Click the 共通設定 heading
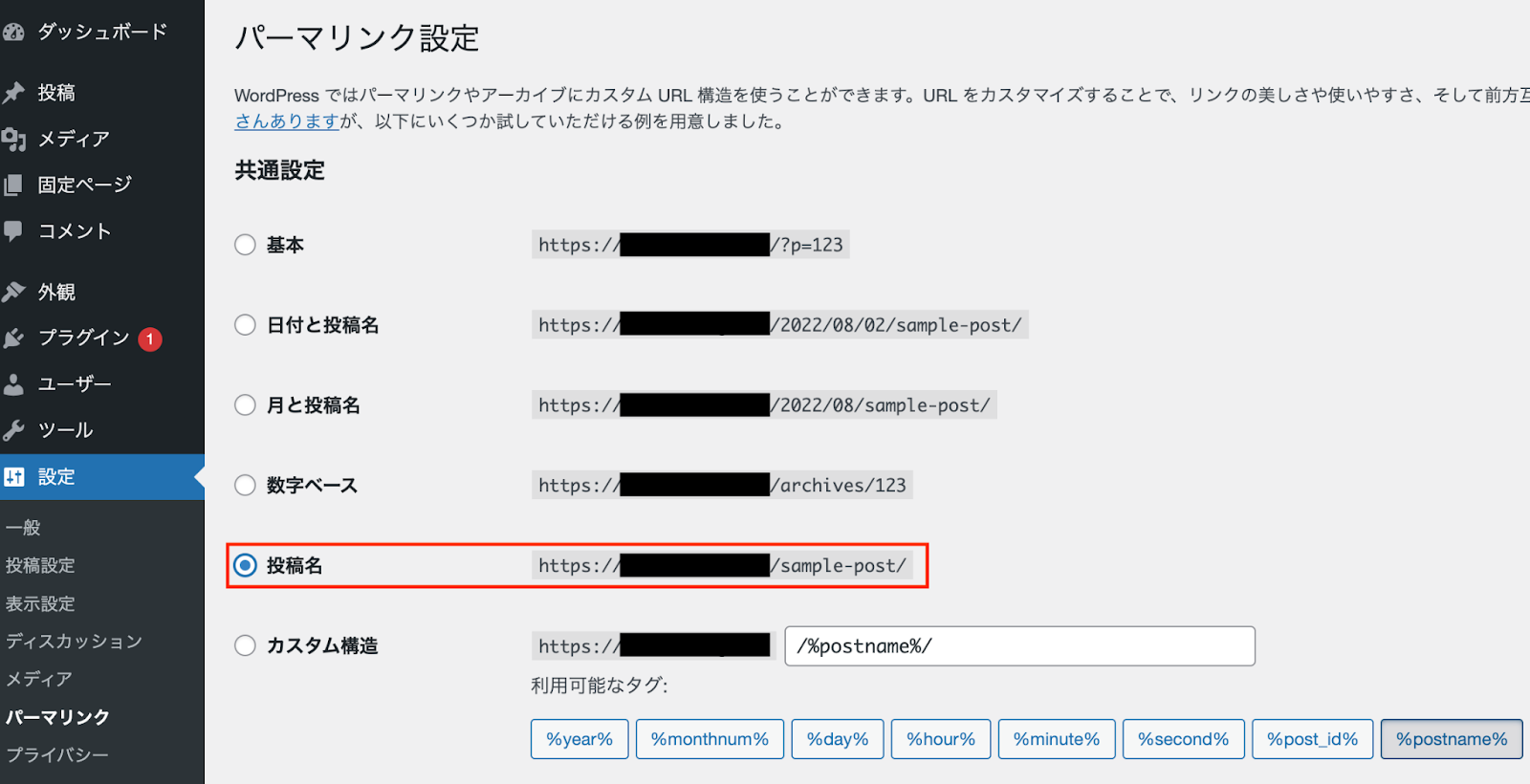1530x784 pixels. coord(280,170)
